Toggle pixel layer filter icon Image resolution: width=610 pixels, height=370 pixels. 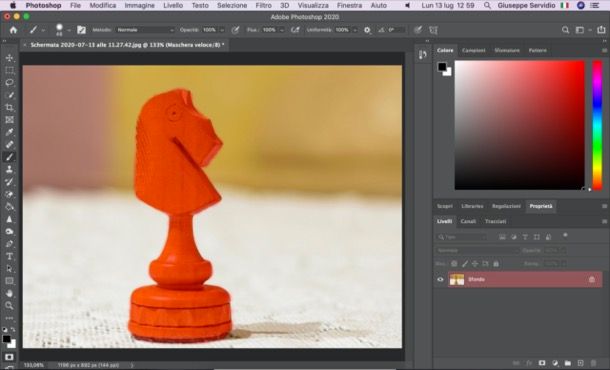502,237
